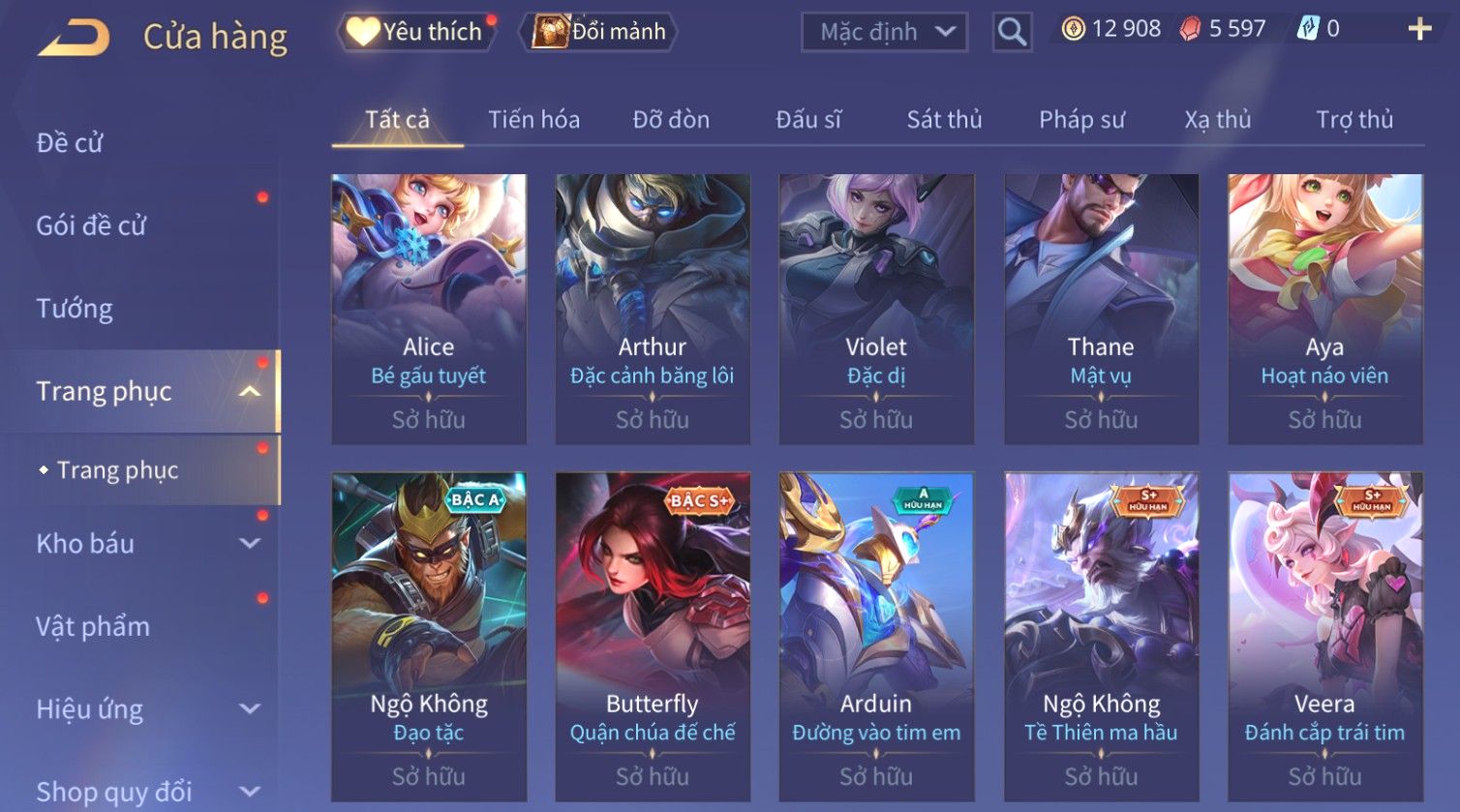Open Đổi mảnh chest exchange
The width and height of the screenshot is (1460, 812).
click(598, 32)
